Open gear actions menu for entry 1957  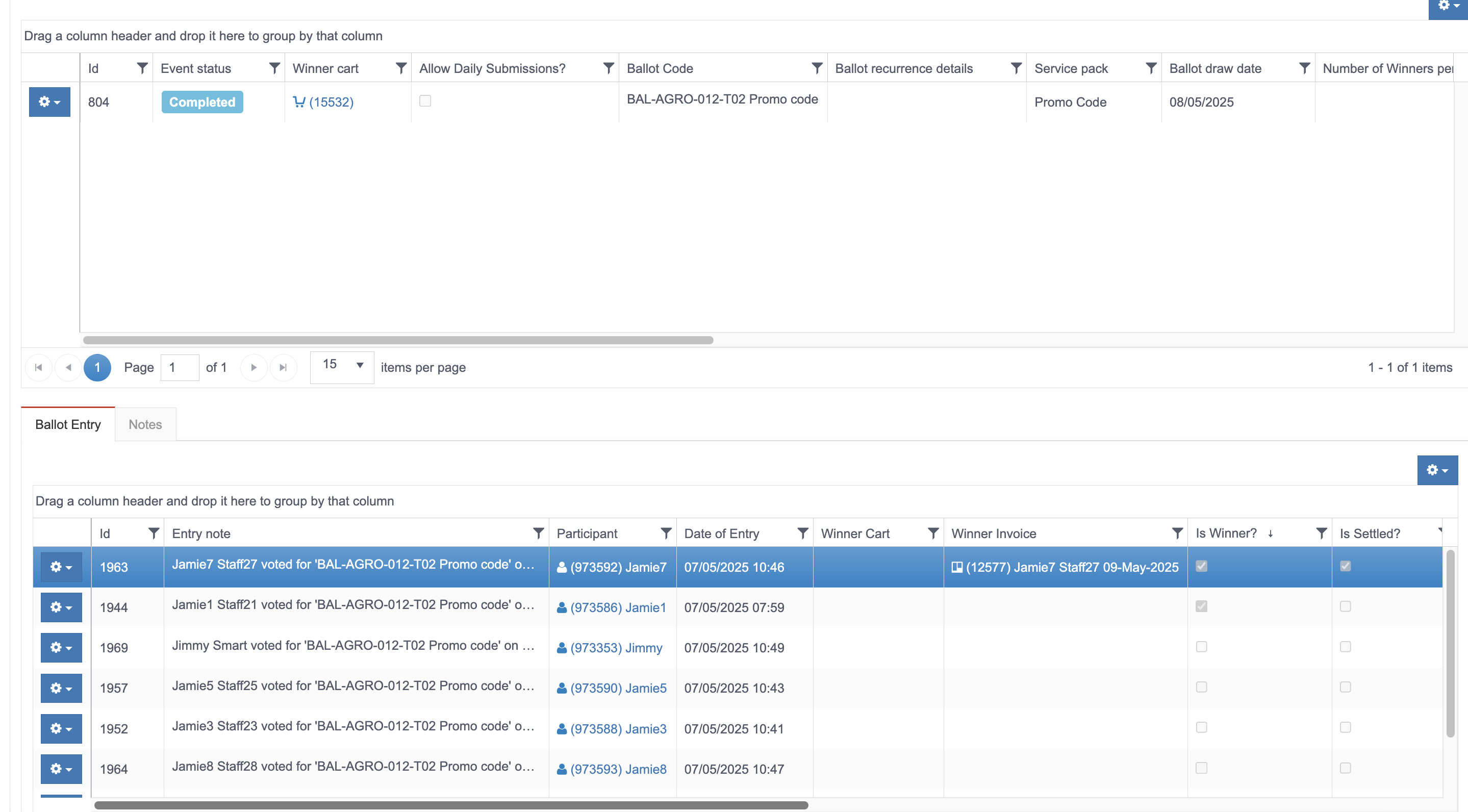[x=61, y=689]
